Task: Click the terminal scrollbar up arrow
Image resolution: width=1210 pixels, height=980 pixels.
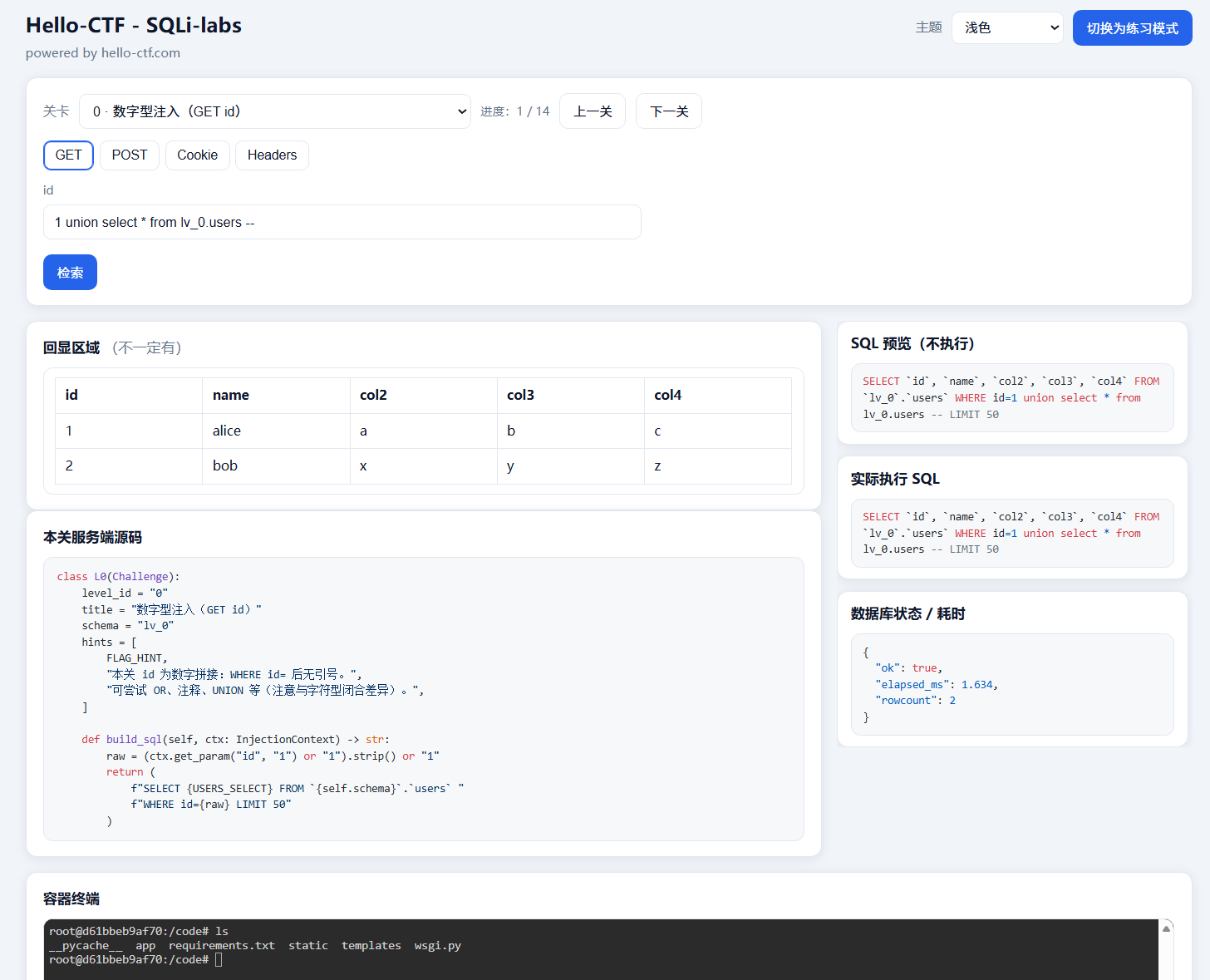Action: pos(1166,928)
